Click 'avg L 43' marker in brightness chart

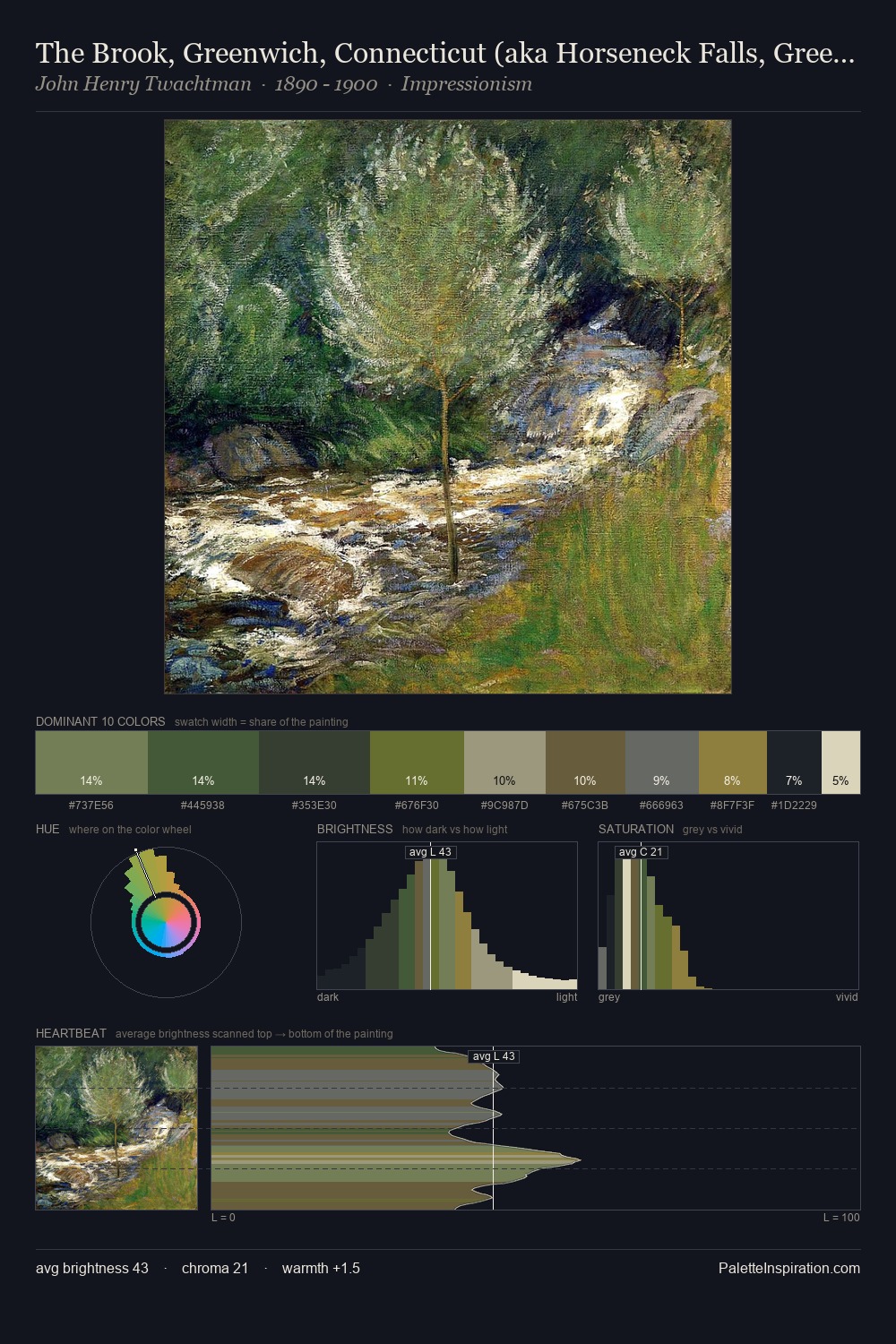pyautogui.click(x=430, y=852)
